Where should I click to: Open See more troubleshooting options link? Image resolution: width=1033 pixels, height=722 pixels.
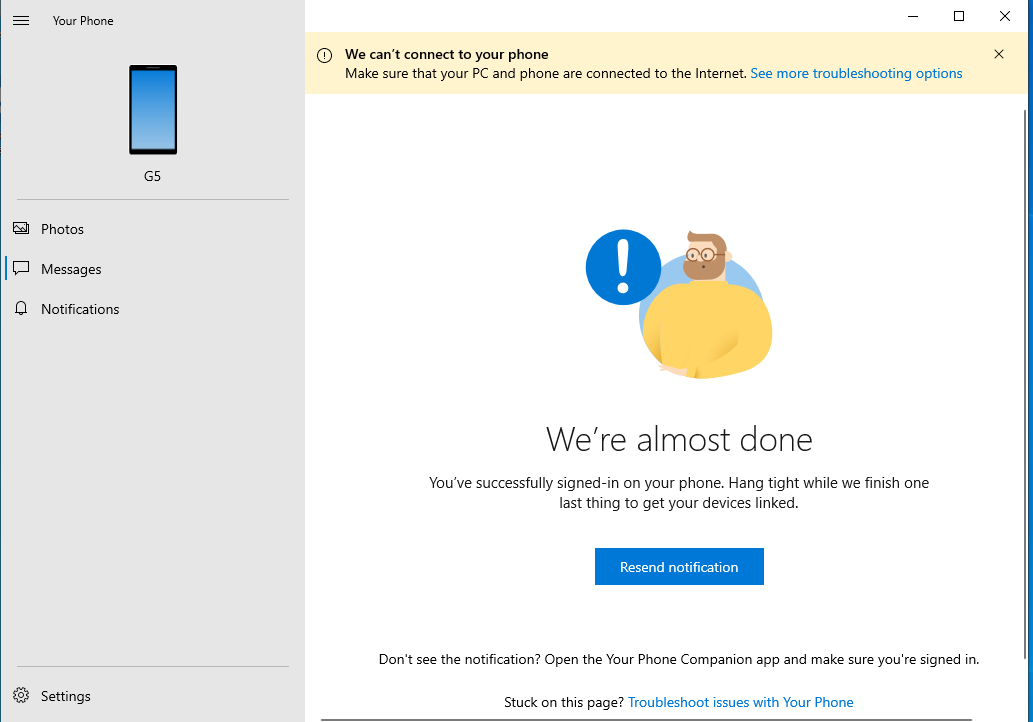pyautogui.click(x=856, y=74)
